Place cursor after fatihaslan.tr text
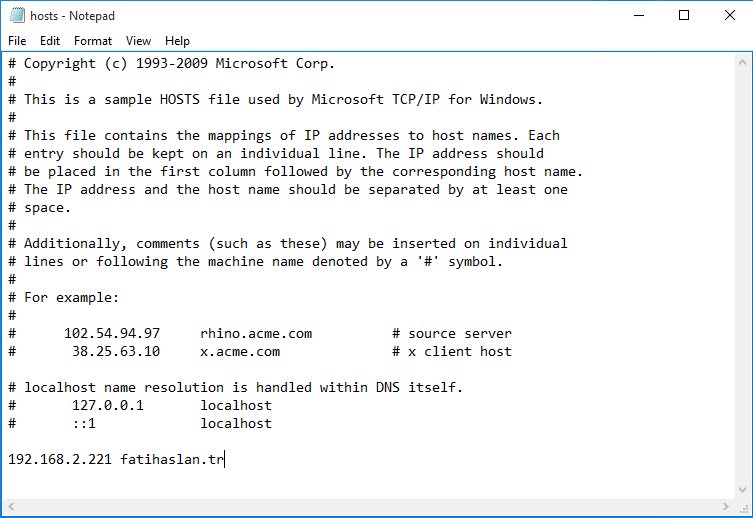 point(224,459)
